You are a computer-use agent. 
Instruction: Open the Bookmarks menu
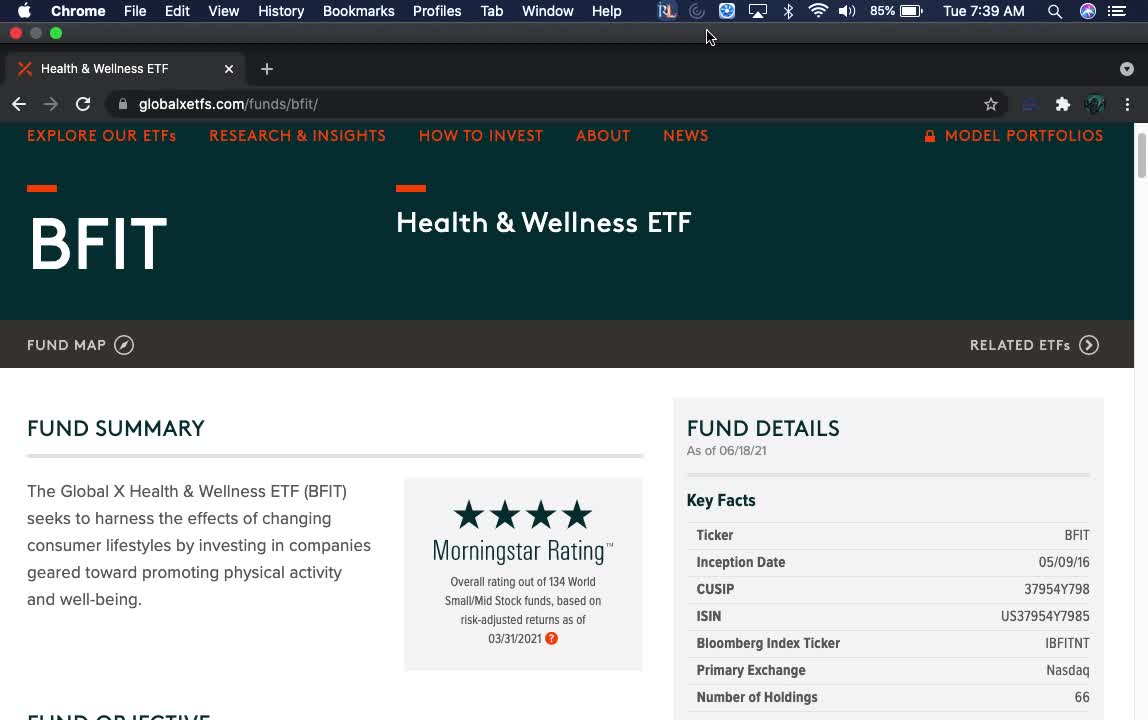359,11
